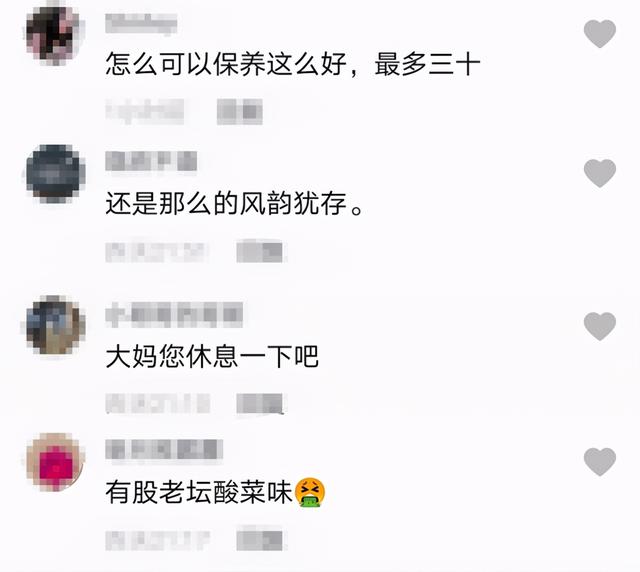The height and width of the screenshot is (572, 640).
Task: Open username above '大妈您休息一下吧'
Action: point(174,315)
